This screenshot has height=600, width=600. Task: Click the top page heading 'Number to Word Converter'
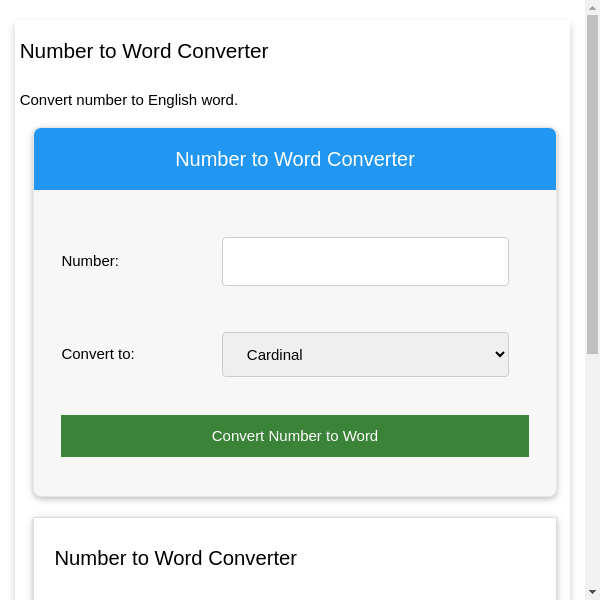point(144,51)
